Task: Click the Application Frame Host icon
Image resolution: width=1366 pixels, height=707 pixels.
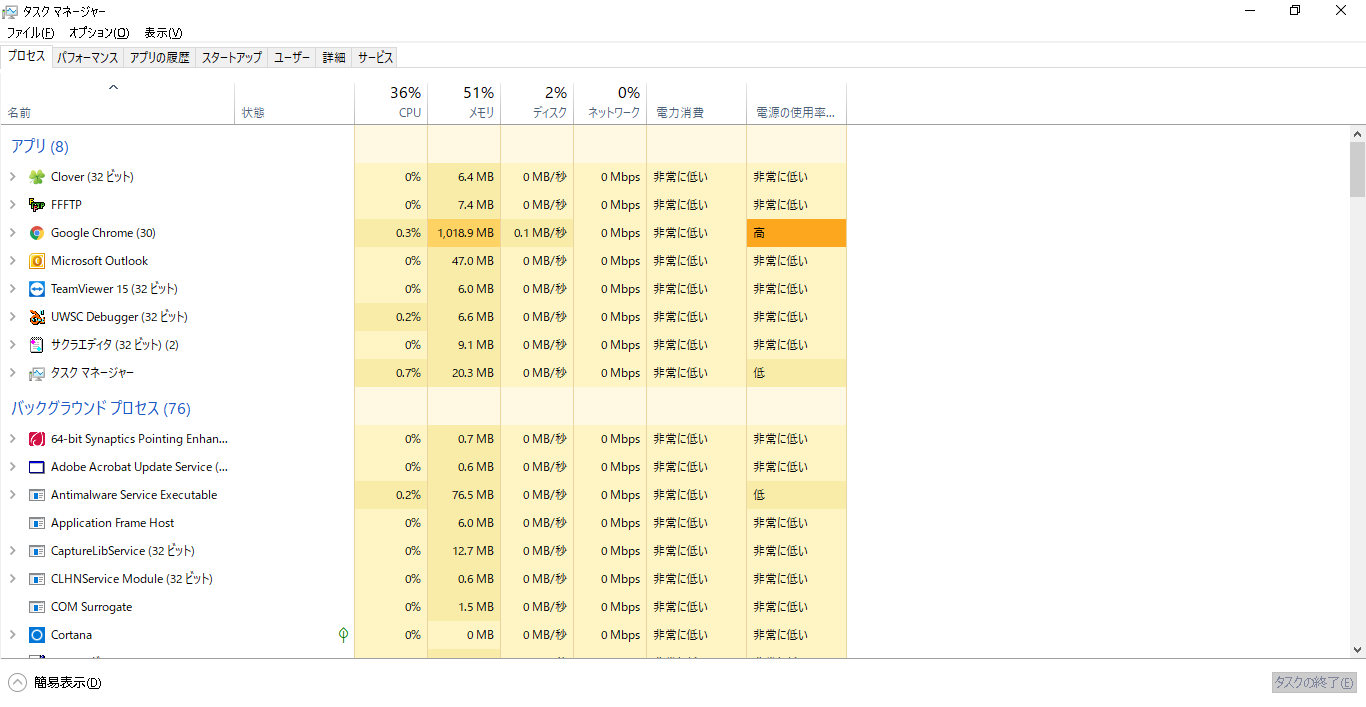Action: pyautogui.click(x=37, y=523)
